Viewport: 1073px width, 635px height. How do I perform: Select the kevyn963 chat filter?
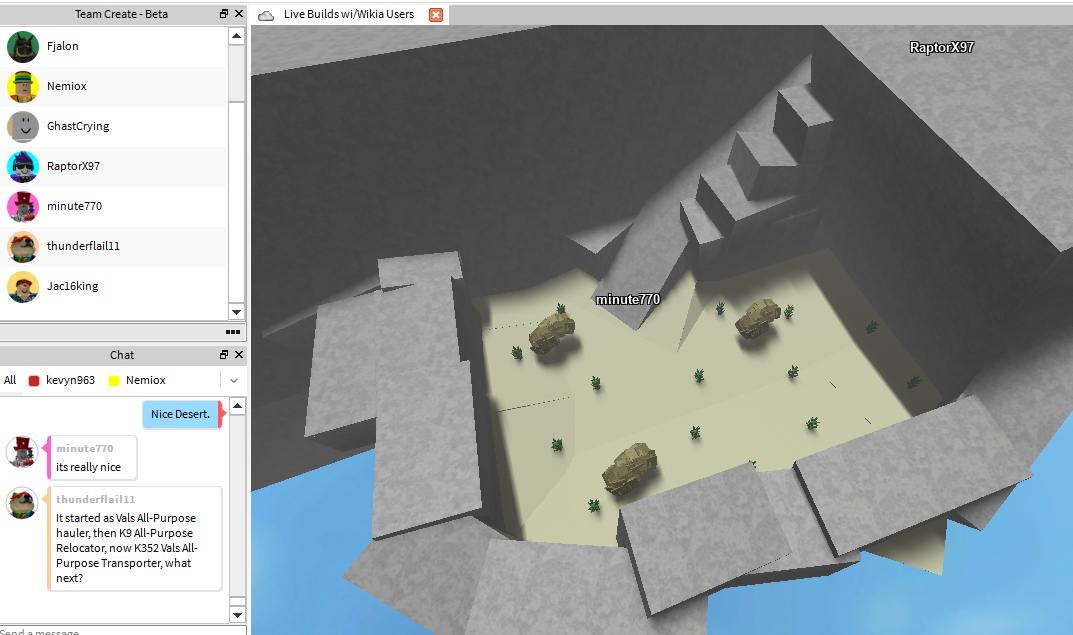[x=70, y=381]
